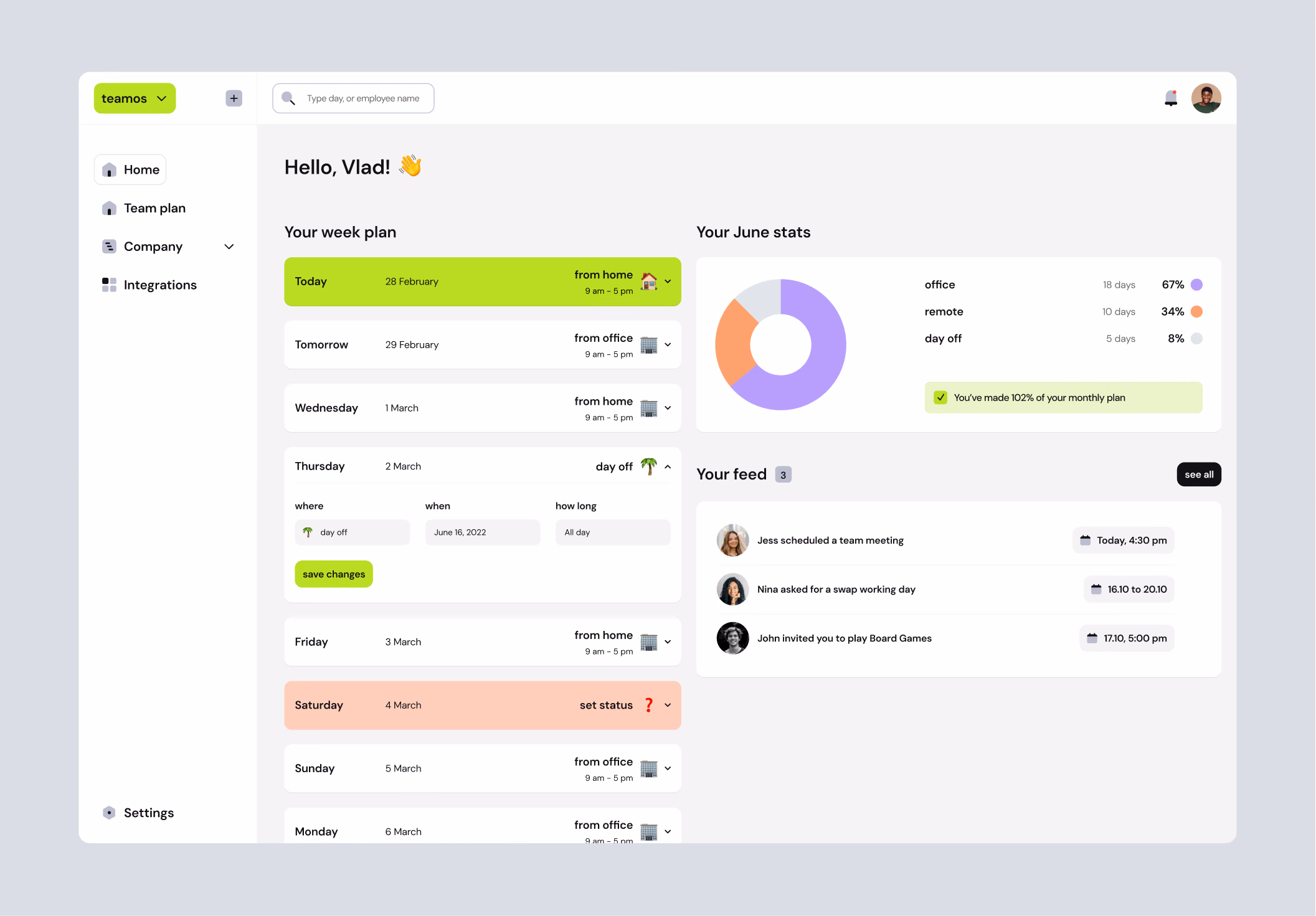
Task: Open the notifications bell
Action: tap(1171, 98)
